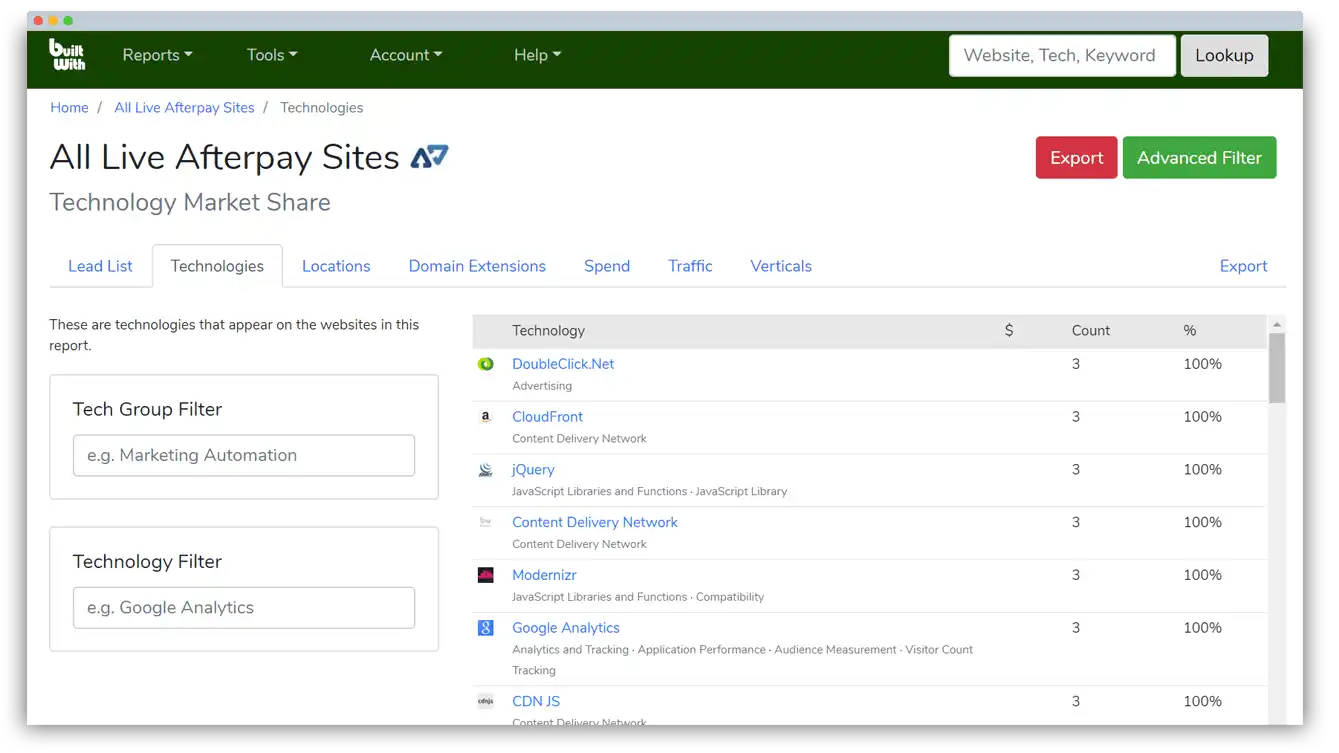The height and width of the screenshot is (753, 1339).
Task: Click the DoubleClick.Net row icon
Action: click(486, 364)
